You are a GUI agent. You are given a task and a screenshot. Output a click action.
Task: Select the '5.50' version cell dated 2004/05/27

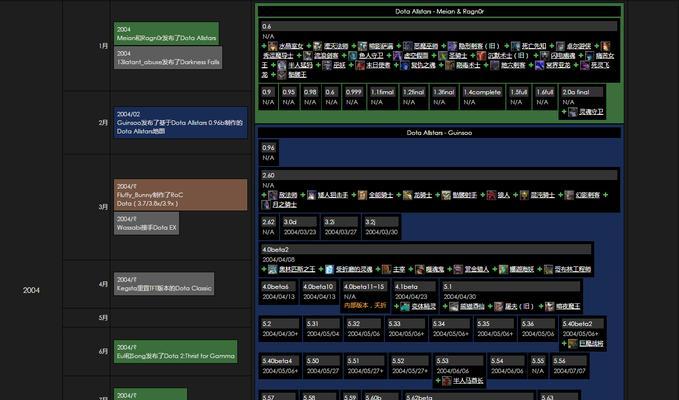pyautogui.click(x=323, y=366)
